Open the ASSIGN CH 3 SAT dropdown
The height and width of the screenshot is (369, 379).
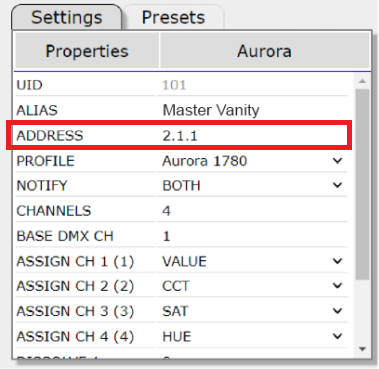(x=337, y=311)
